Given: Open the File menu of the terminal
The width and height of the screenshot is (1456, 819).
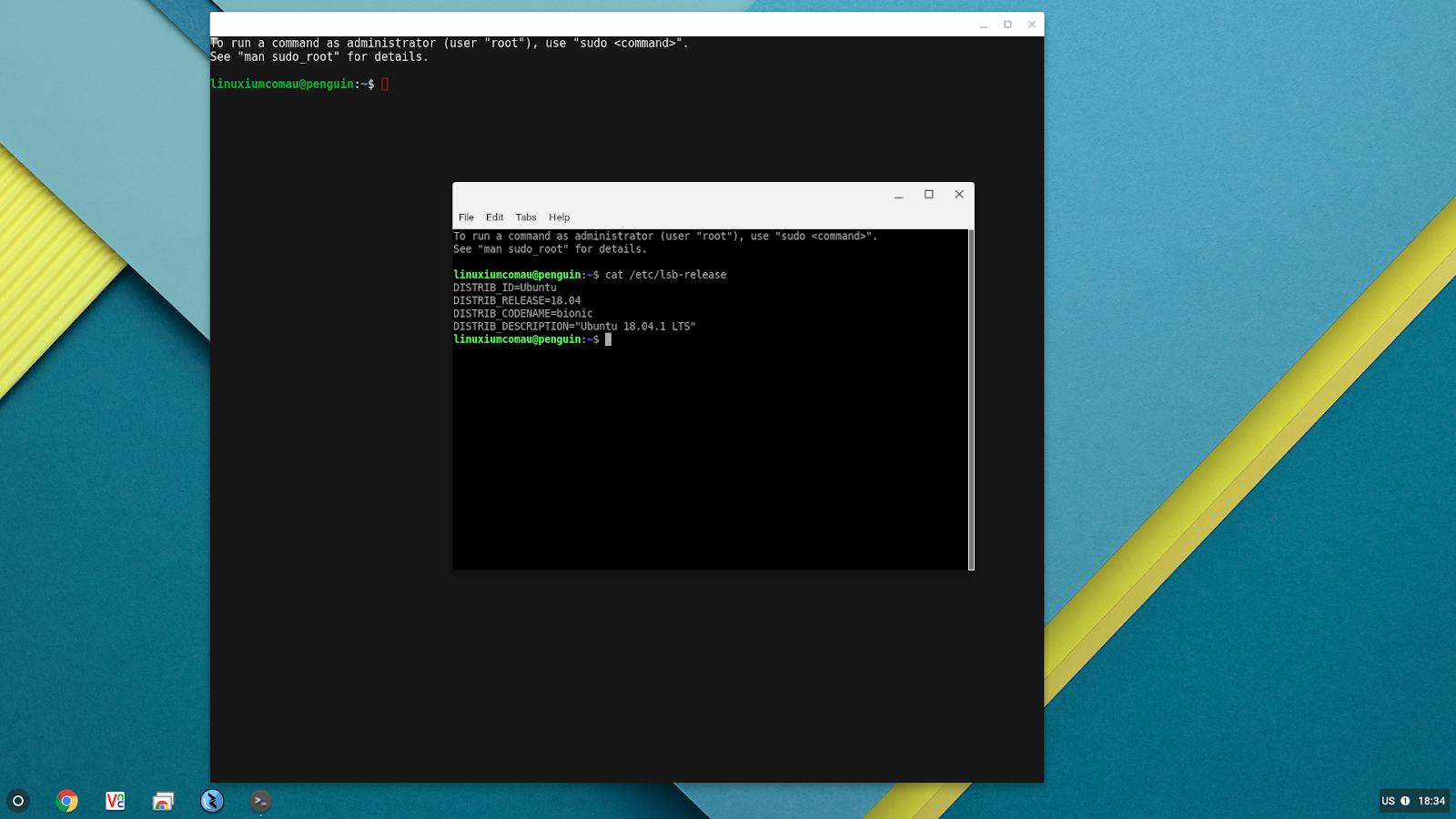Looking at the screenshot, I should point(466,217).
